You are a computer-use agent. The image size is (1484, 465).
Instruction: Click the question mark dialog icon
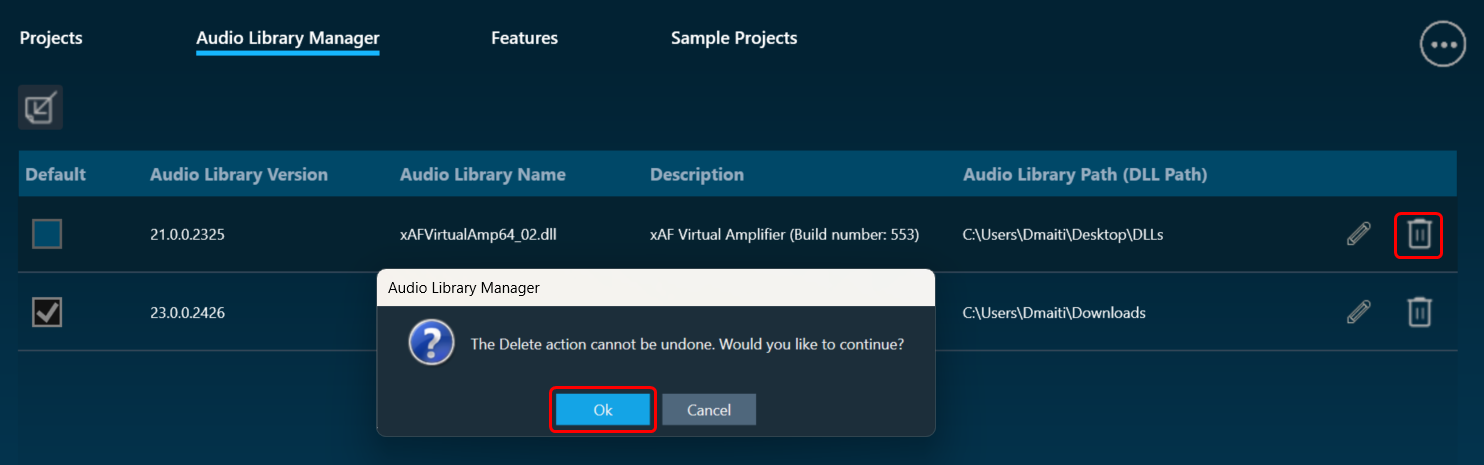pyautogui.click(x=432, y=344)
